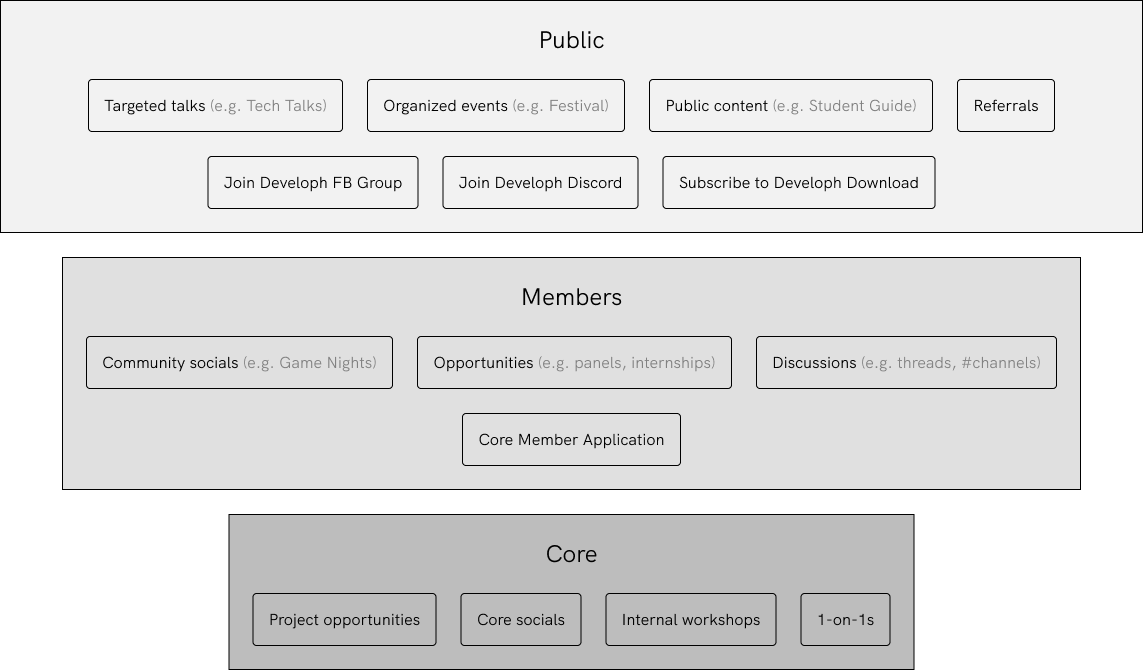Select the Core section heading
Image resolution: width=1143 pixels, height=670 pixels.
pyautogui.click(x=571, y=554)
